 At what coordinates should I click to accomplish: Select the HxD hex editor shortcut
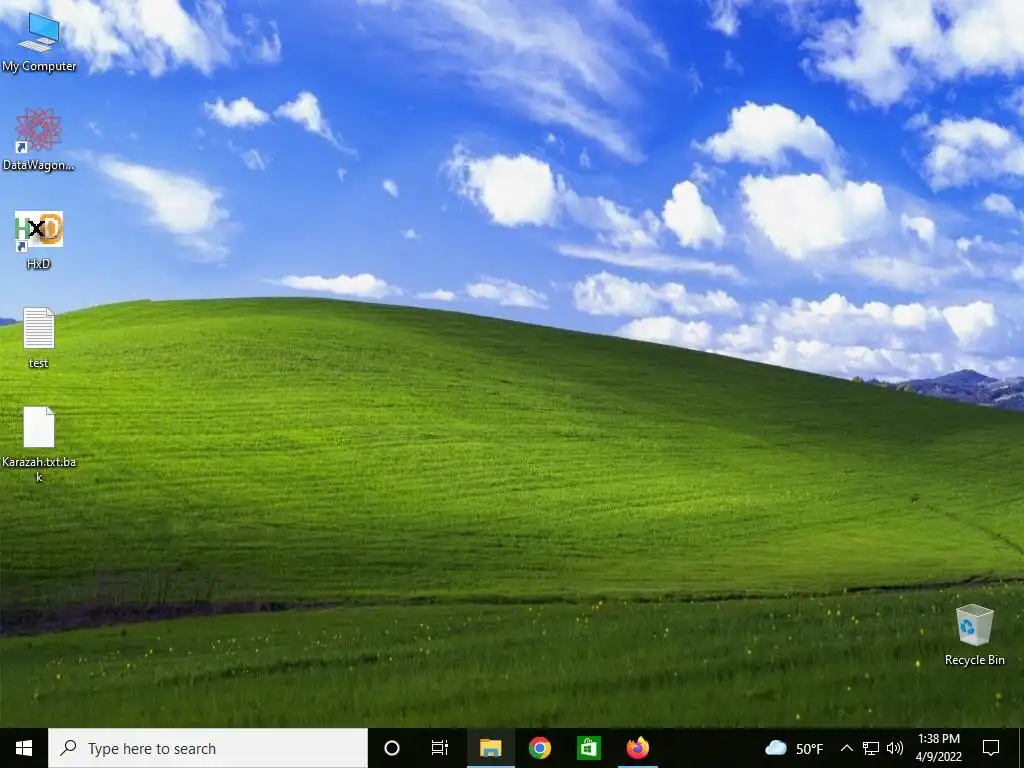point(39,239)
